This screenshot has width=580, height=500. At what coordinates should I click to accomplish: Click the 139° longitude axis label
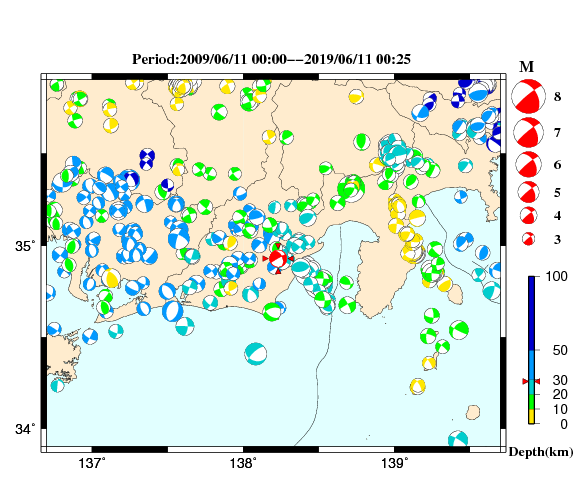coord(394,463)
